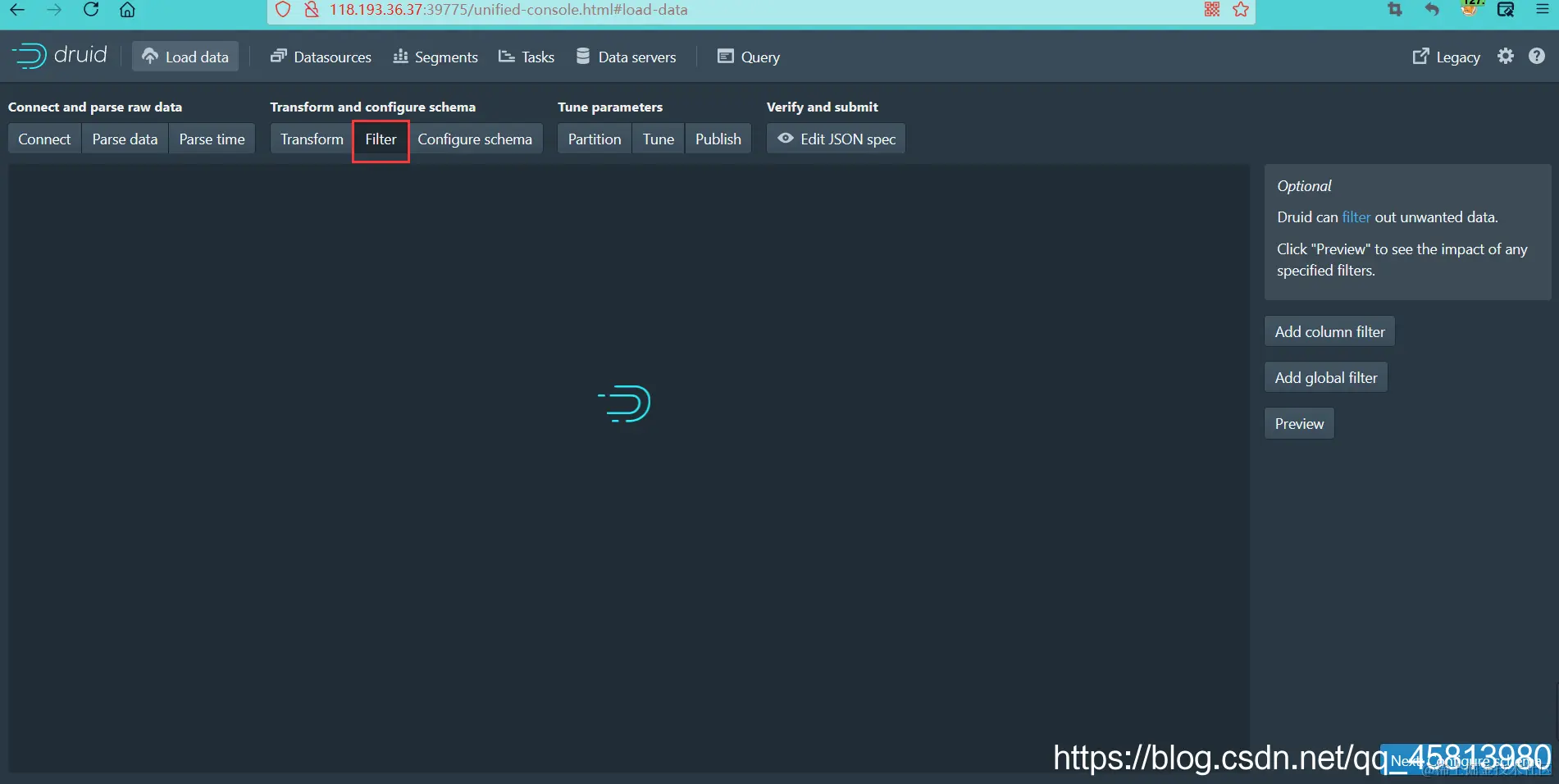Viewport: 1559px width, 784px height.
Task: Go to the Partition step
Action: [x=595, y=139]
